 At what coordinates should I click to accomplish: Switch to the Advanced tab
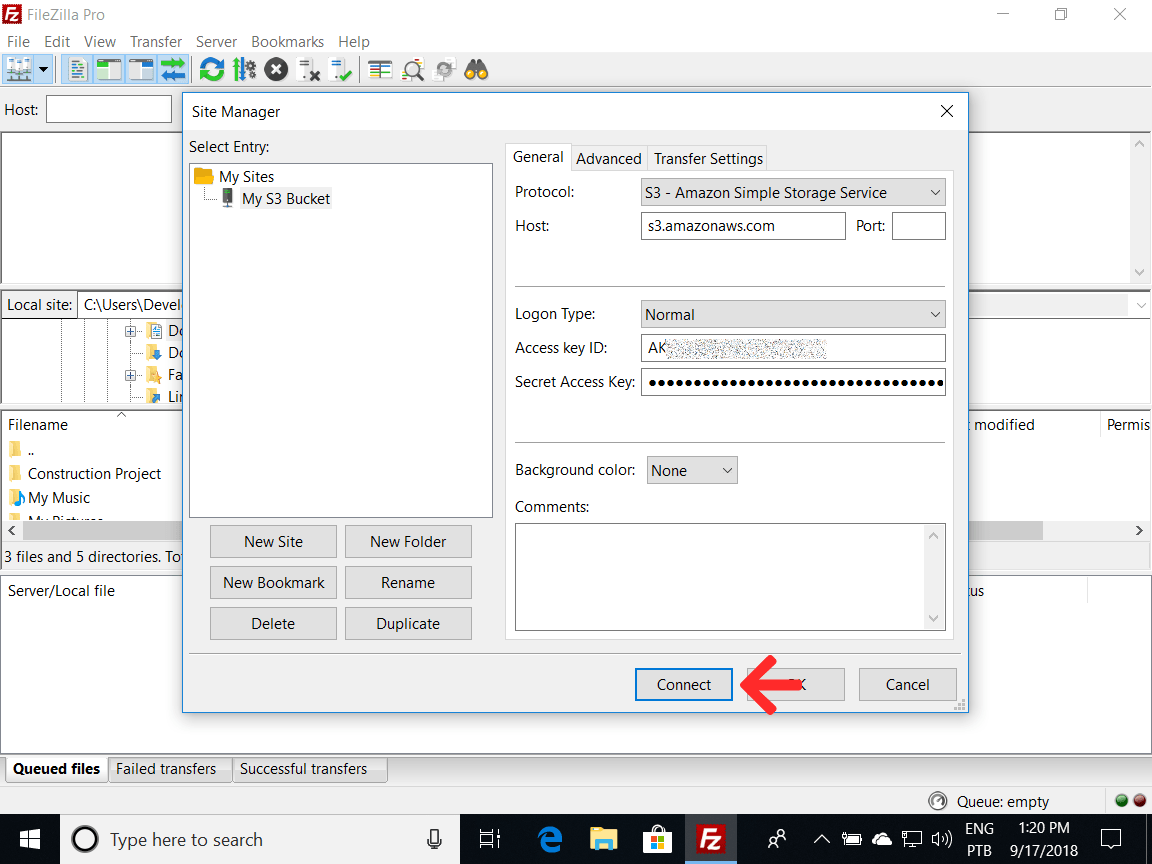tap(608, 158)
